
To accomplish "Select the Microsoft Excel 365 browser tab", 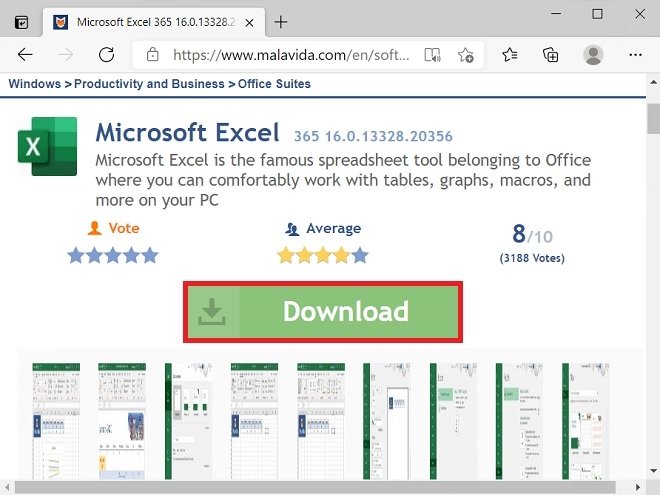I will (x=154, y=22).
